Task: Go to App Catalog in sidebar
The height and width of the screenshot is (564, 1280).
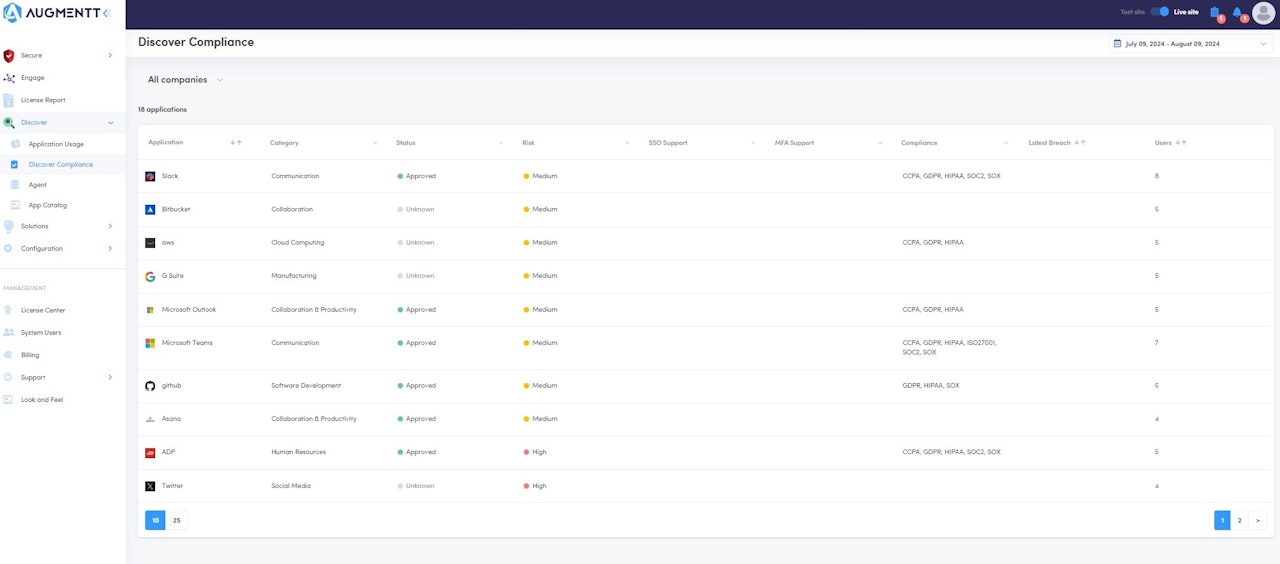Action: 47,205
